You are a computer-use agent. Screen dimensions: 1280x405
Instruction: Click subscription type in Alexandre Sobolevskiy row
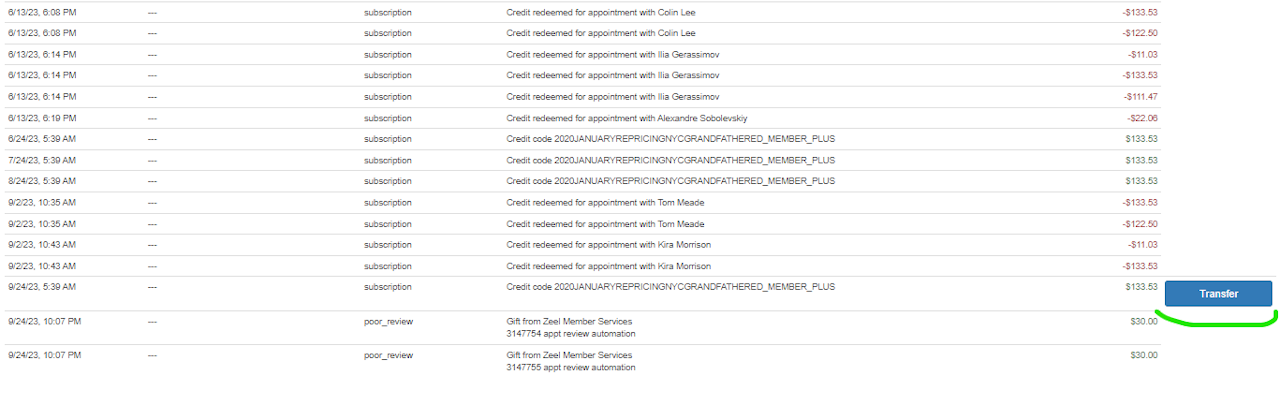(x=387, y=117)
